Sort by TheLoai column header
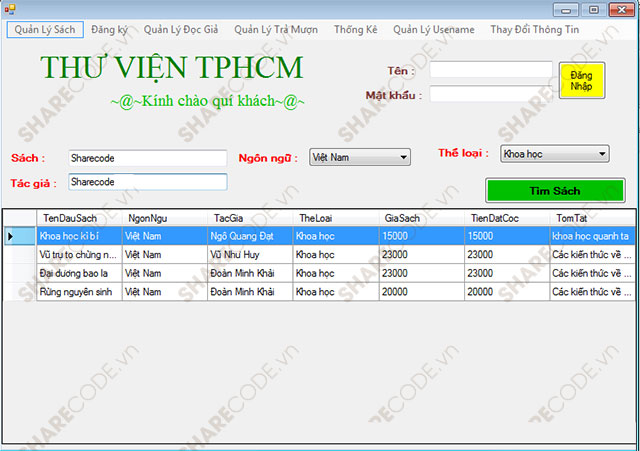 click(336, 218)
